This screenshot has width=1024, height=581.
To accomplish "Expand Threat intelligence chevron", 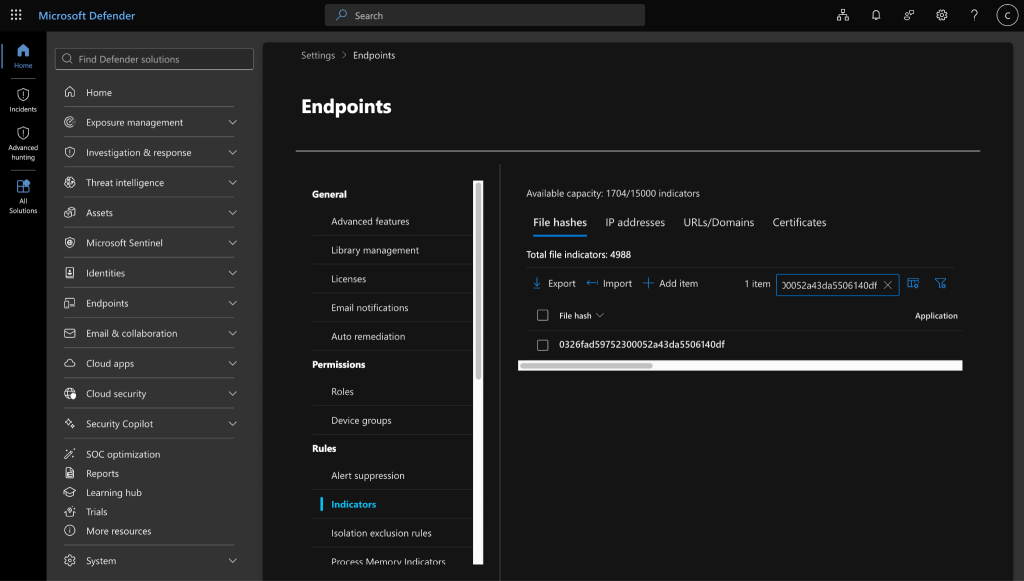I will click(x=232, y=182).
